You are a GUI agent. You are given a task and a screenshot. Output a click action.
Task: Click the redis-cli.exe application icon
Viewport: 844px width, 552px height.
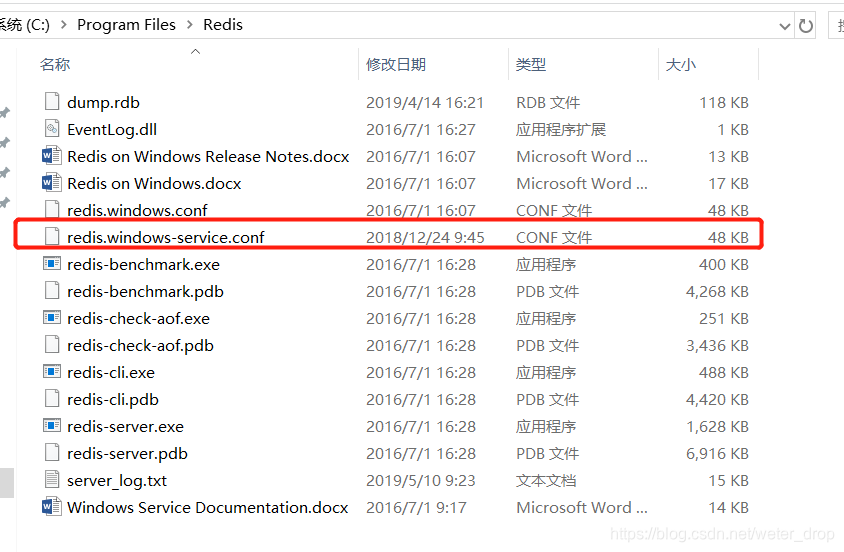[x=52, y=371]
